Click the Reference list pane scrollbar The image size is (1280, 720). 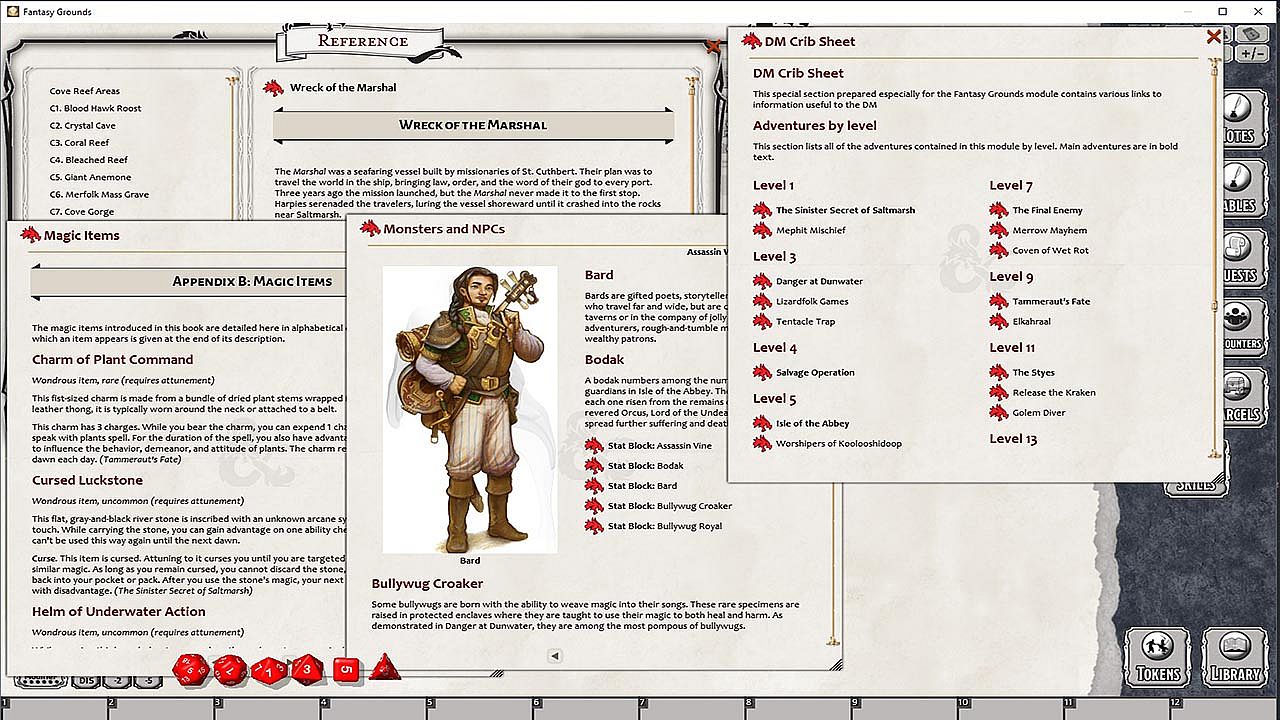click(x=232, y=146)
